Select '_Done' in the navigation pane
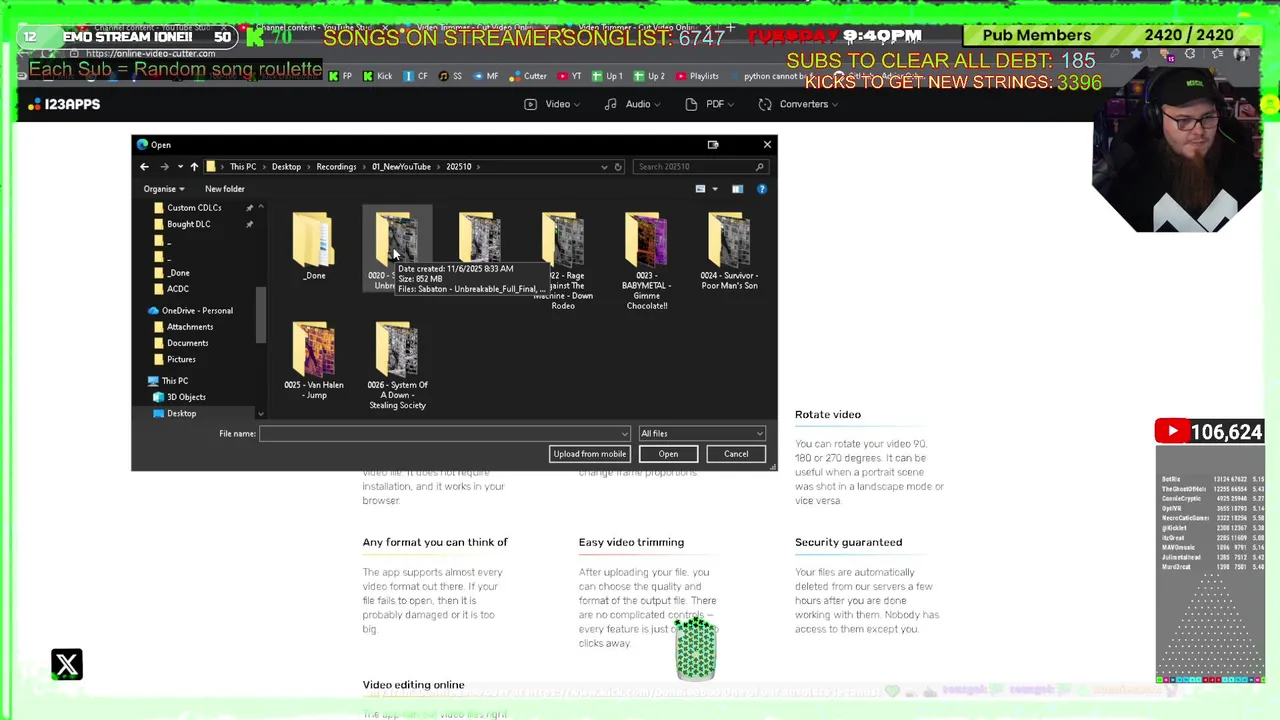This screenshot has height=720, width=1280. [x=178, y=273]
